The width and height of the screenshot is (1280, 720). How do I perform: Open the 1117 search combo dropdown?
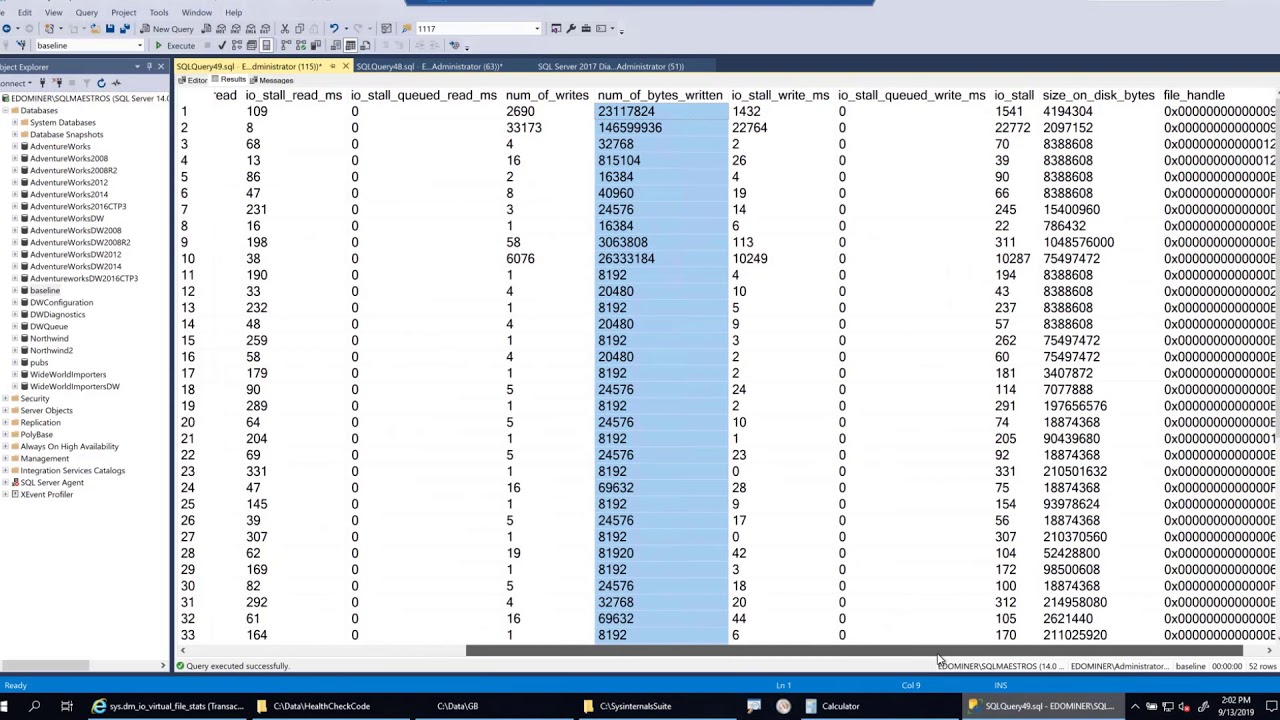[537, 28]
